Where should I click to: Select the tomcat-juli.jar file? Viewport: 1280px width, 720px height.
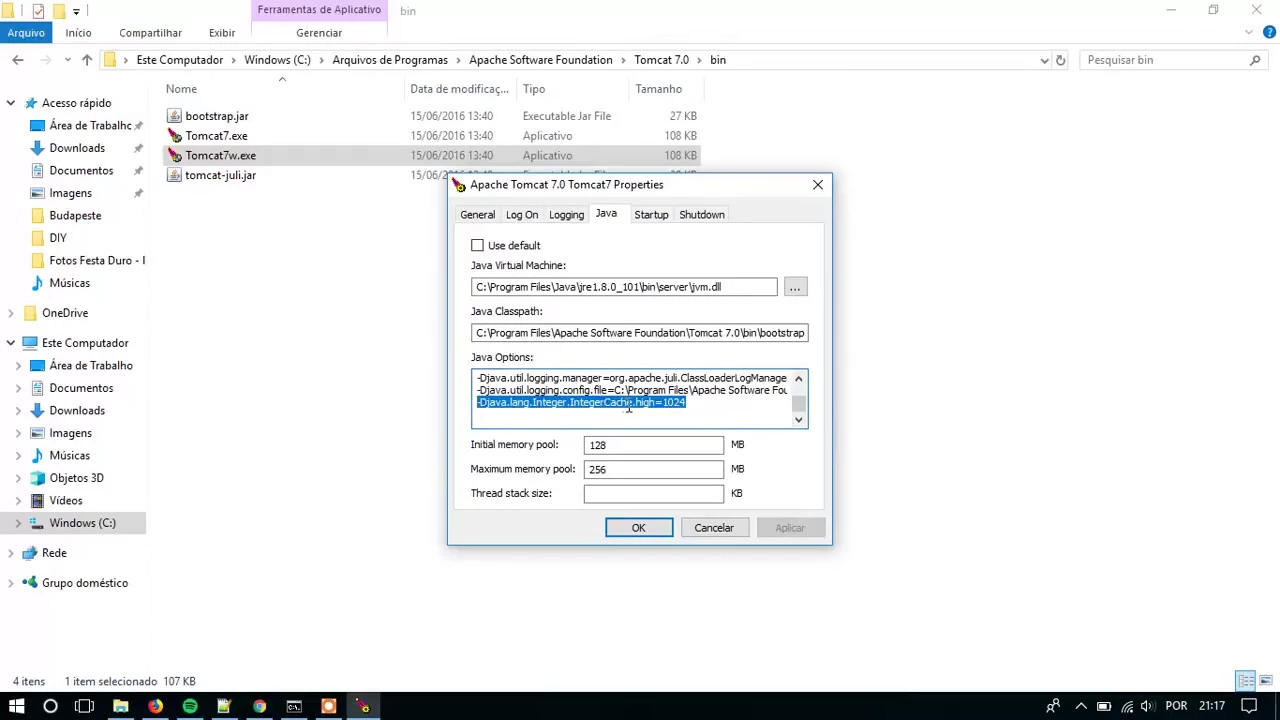220,175
